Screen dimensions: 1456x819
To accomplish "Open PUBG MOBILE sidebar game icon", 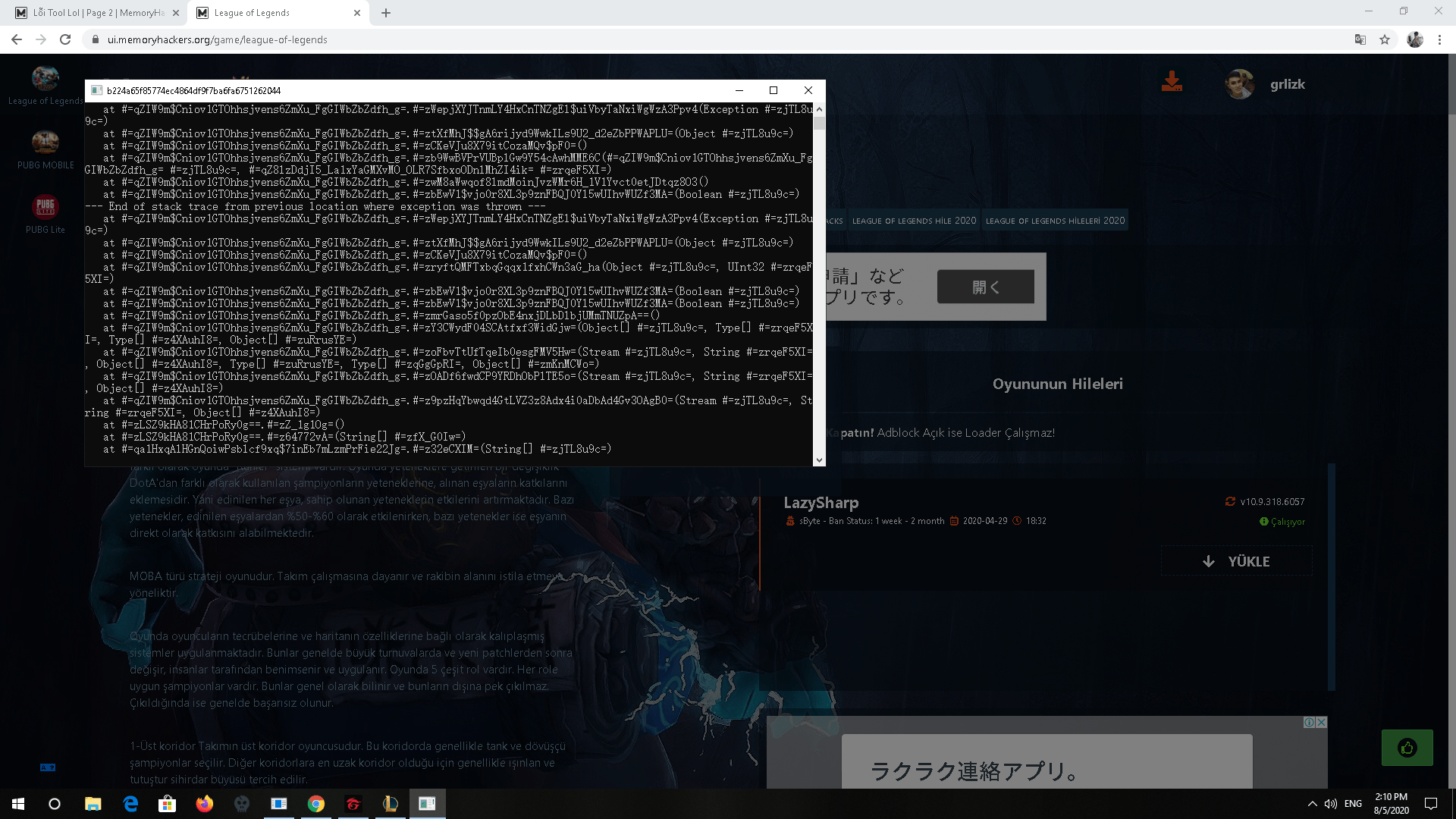I will (45, 142).
